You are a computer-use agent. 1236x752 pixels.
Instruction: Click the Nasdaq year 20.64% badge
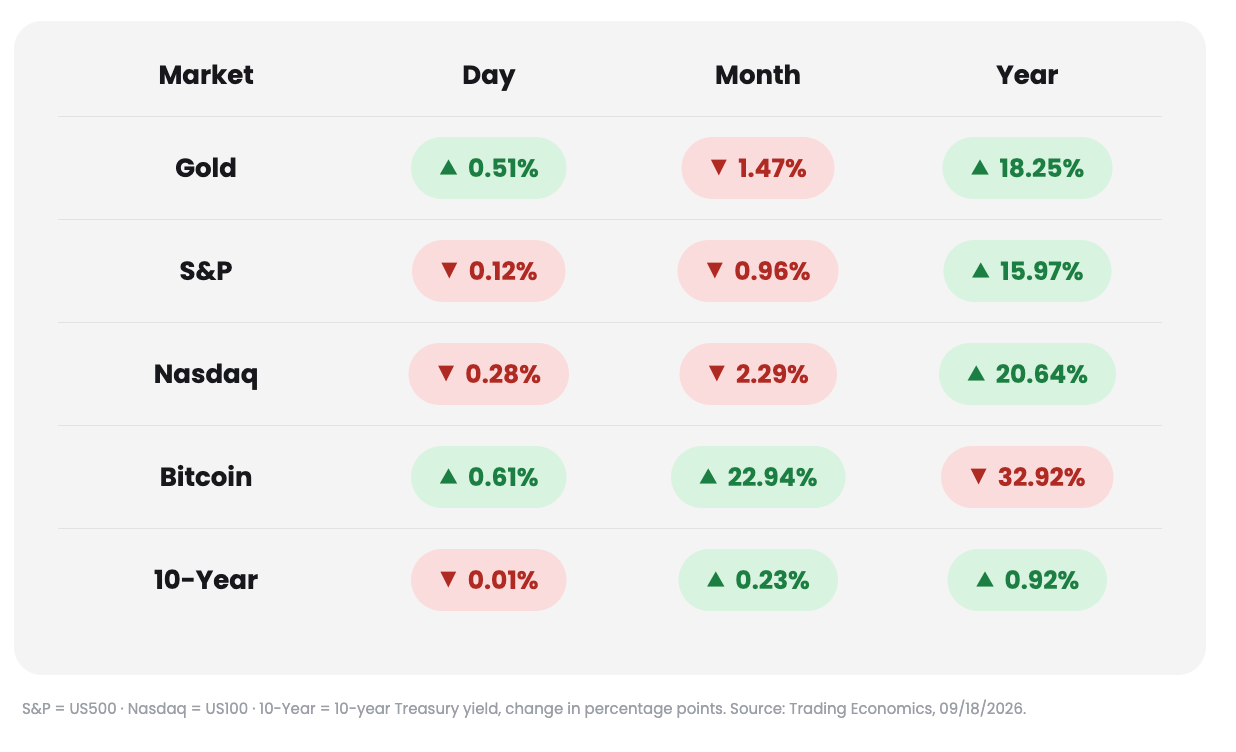1027,374
